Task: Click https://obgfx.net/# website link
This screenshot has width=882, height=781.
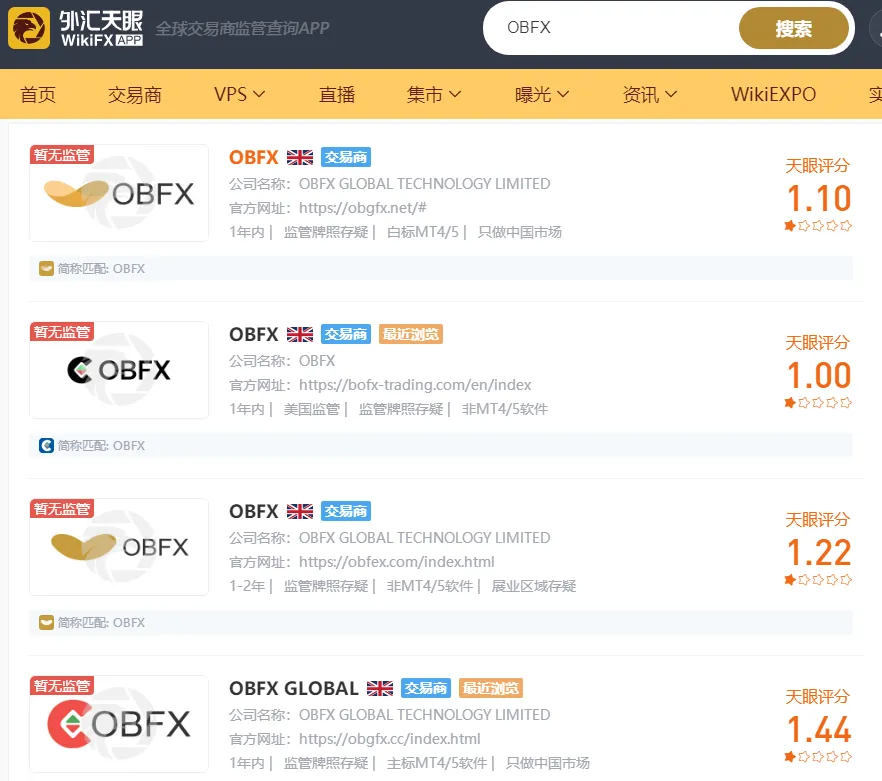Action: (x=363, y=208)
